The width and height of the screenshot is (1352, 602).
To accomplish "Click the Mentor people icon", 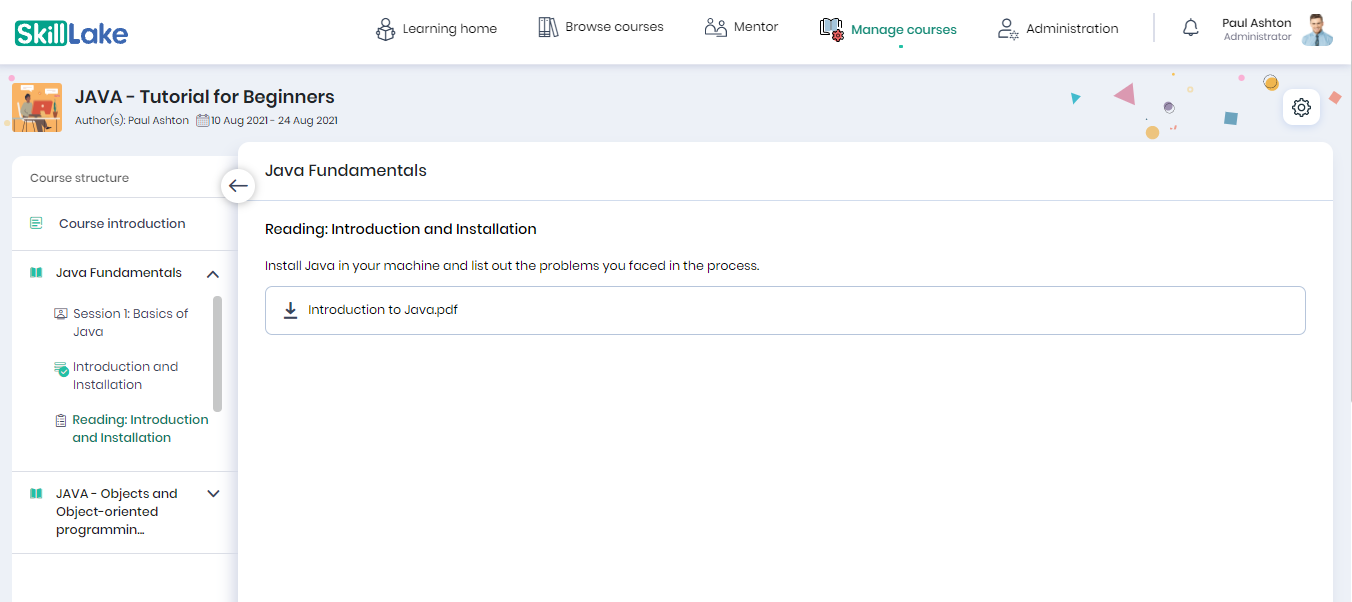I will coord(715,27).
